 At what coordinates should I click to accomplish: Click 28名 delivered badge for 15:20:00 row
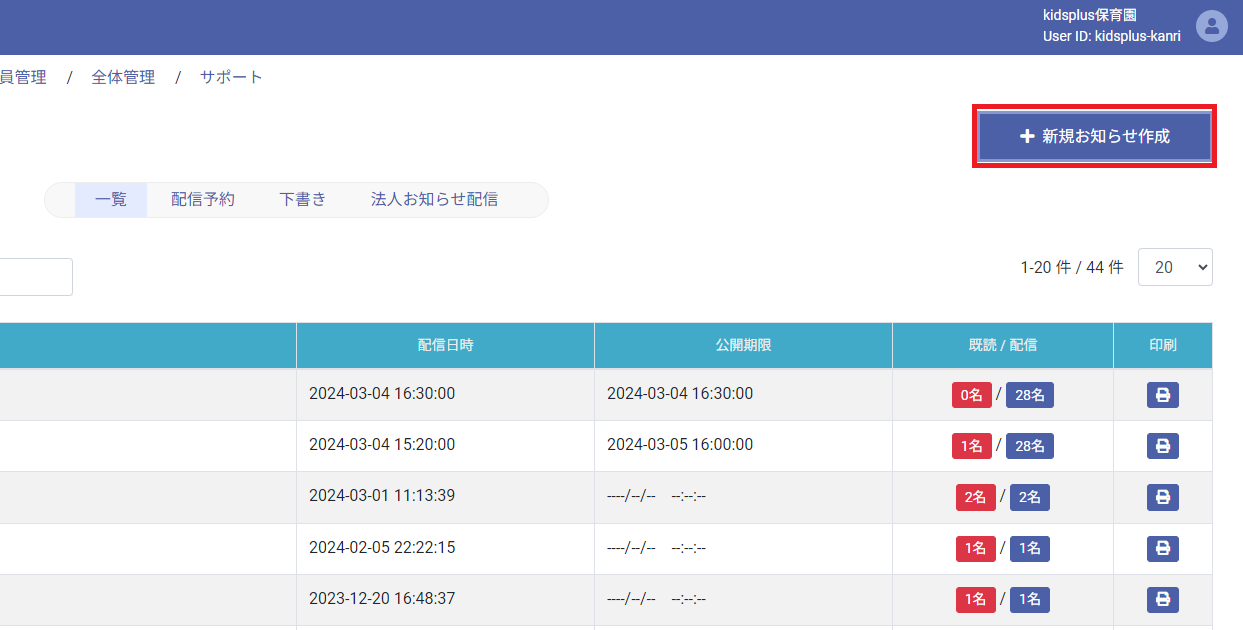tap(1030, 446)
